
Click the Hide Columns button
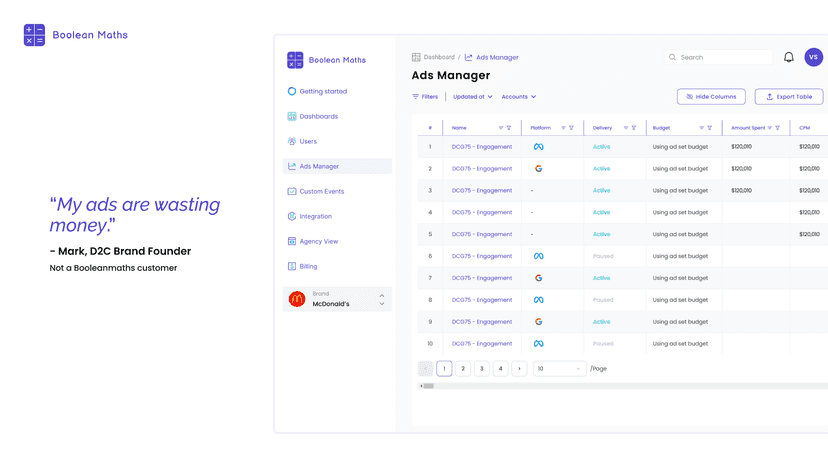[711, 97]
